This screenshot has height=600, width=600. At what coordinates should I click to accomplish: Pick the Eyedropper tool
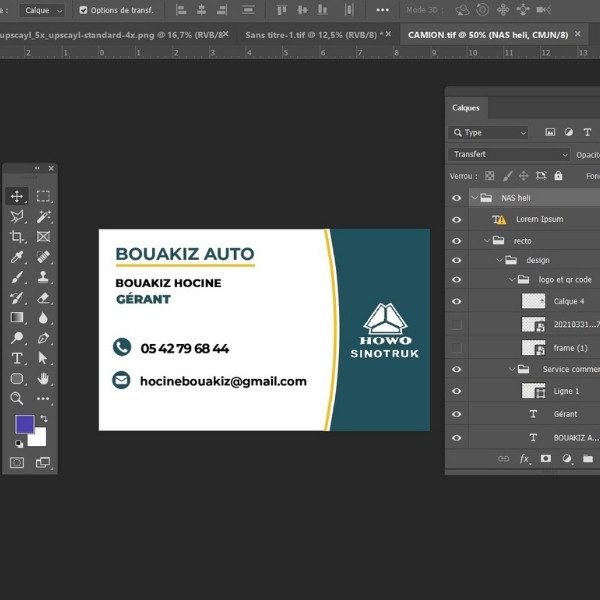(x=17, y=257)
